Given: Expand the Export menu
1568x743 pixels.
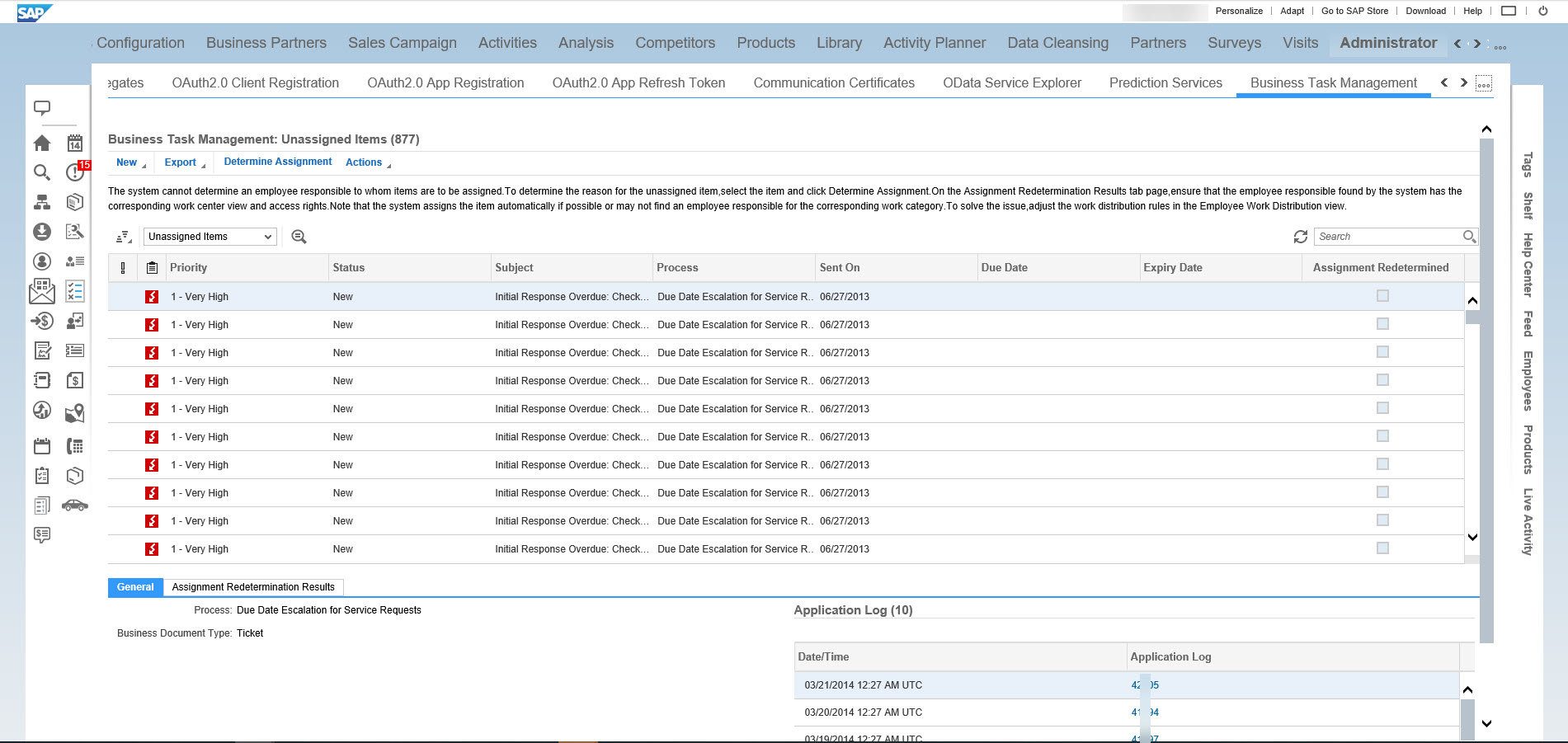Looking at the screenshot, I should 185,162.
